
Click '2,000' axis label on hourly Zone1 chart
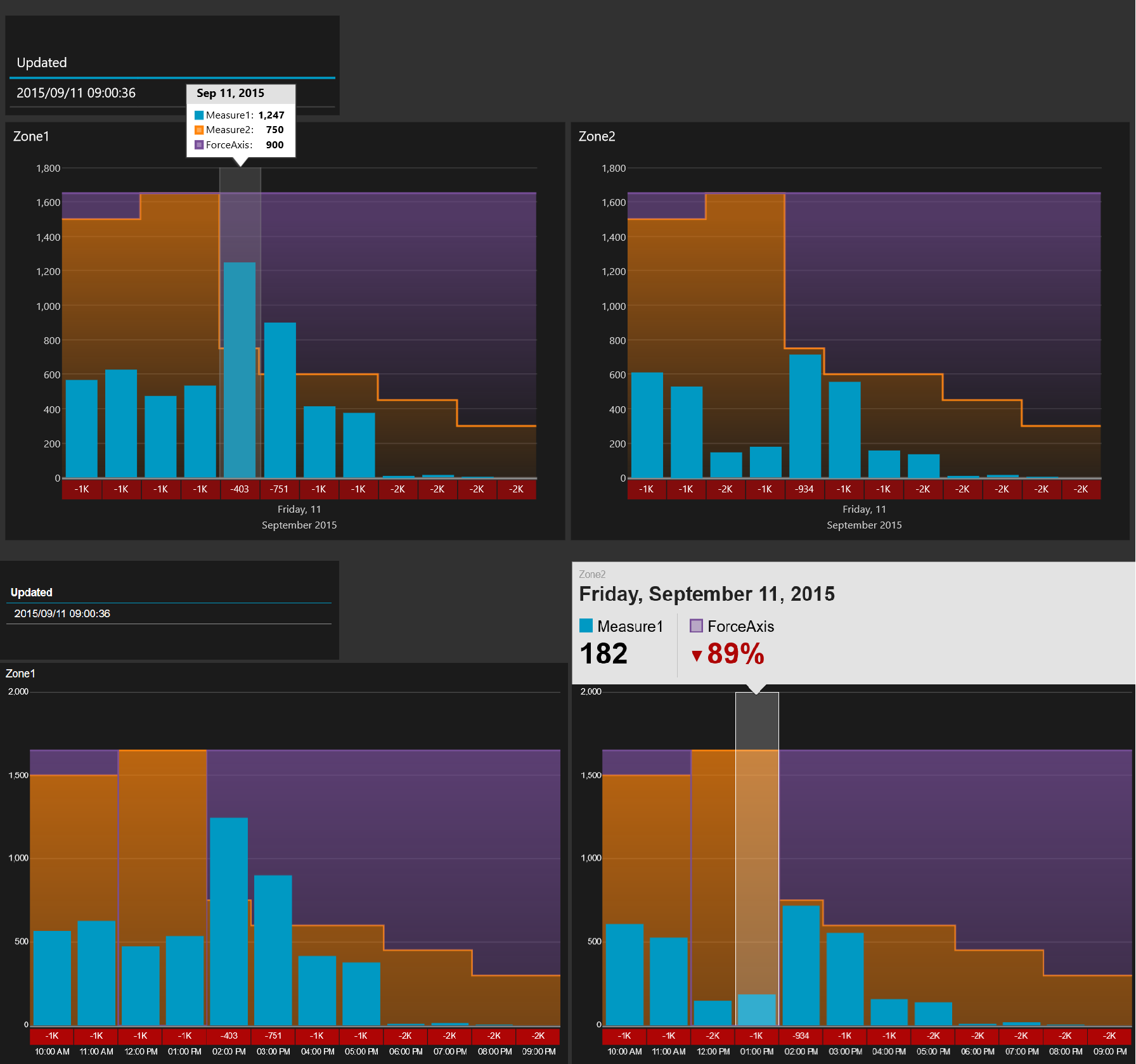tap(18, 691)
